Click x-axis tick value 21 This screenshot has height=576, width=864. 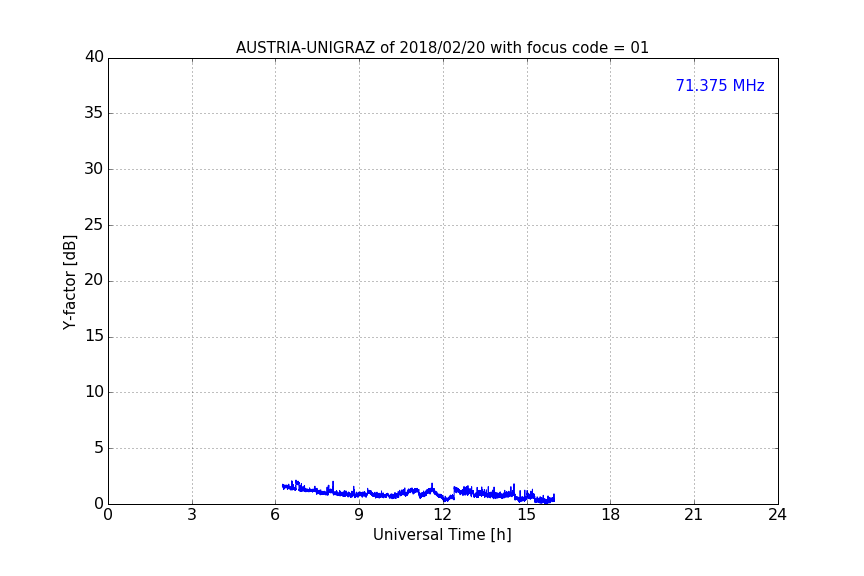[x=694, y=515]
